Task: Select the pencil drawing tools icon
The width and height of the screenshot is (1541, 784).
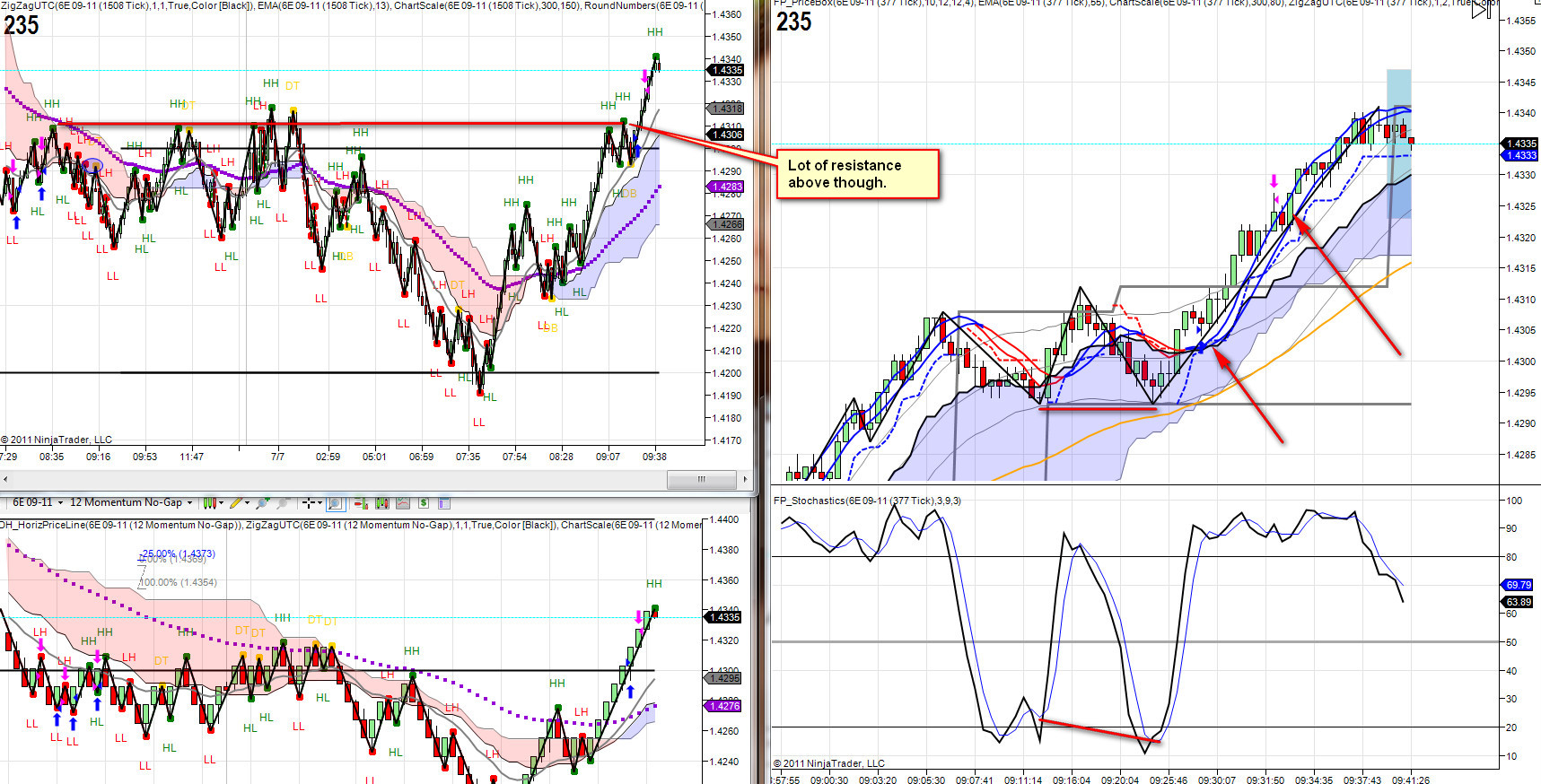Action: (236, 503)
